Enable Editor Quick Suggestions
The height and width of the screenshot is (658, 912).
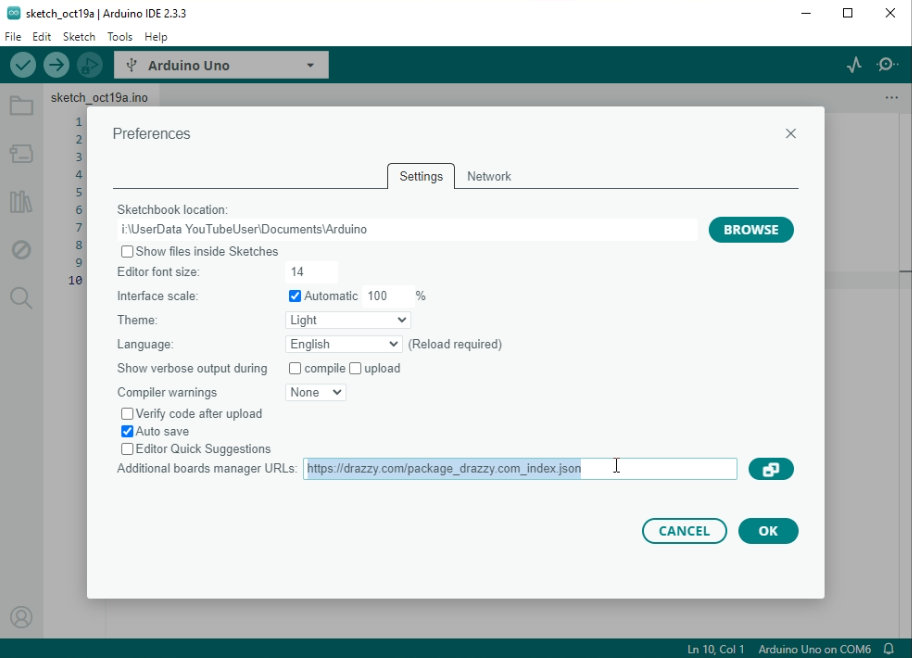(127, 449)
